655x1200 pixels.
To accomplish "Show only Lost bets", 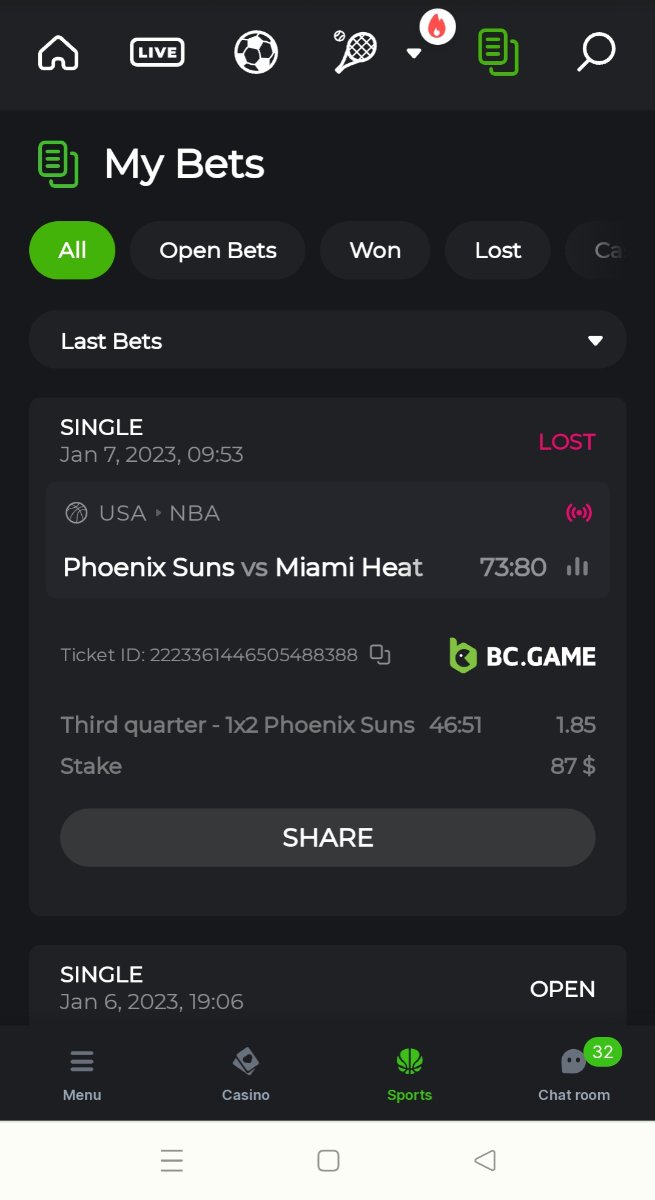I will [x=498, y=250].
